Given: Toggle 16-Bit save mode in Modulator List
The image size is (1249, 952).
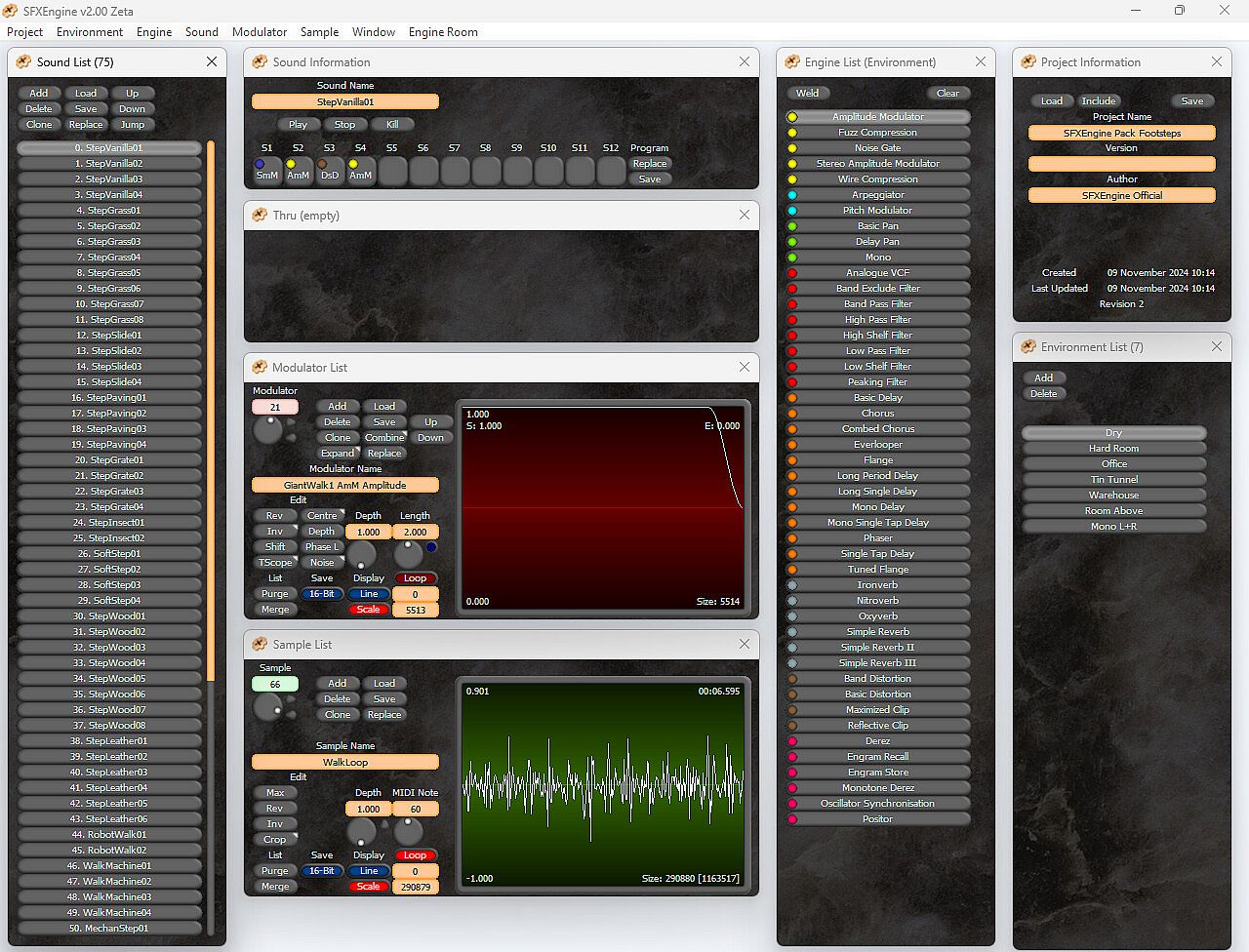Looking at the screenshot, I should click(x=321, y=594).
